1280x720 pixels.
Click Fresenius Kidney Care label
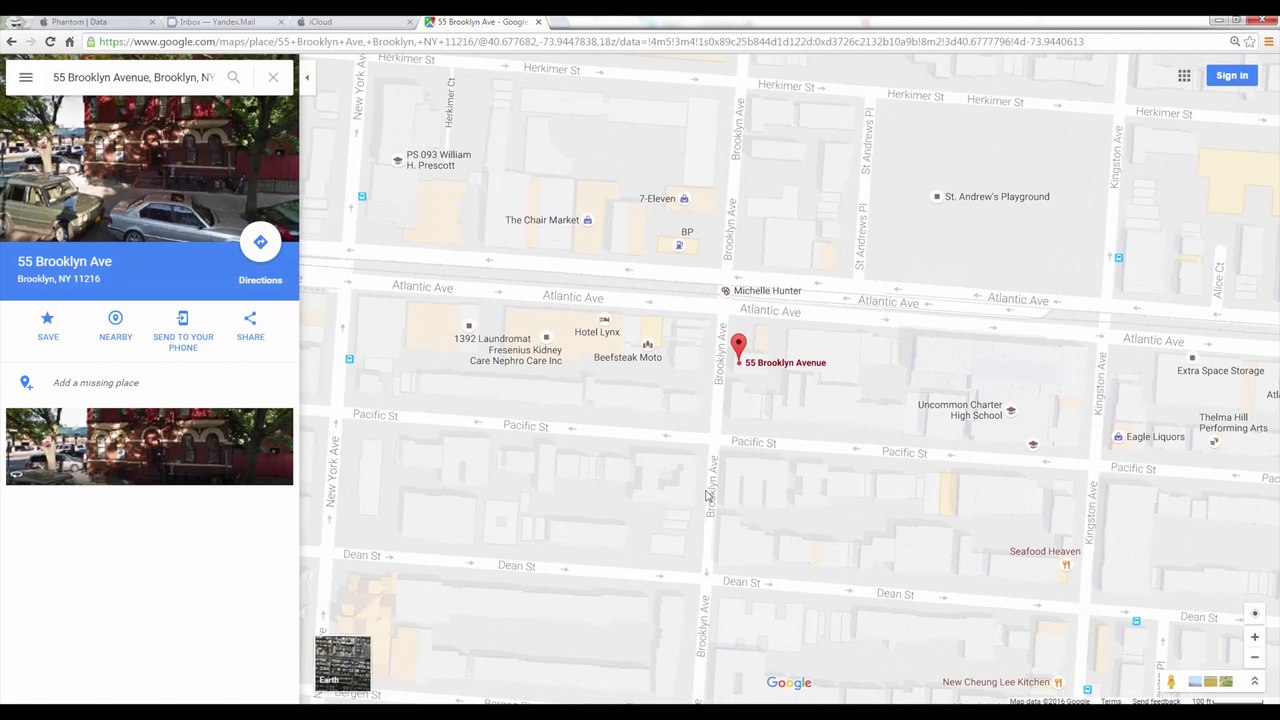coord(516,355)
